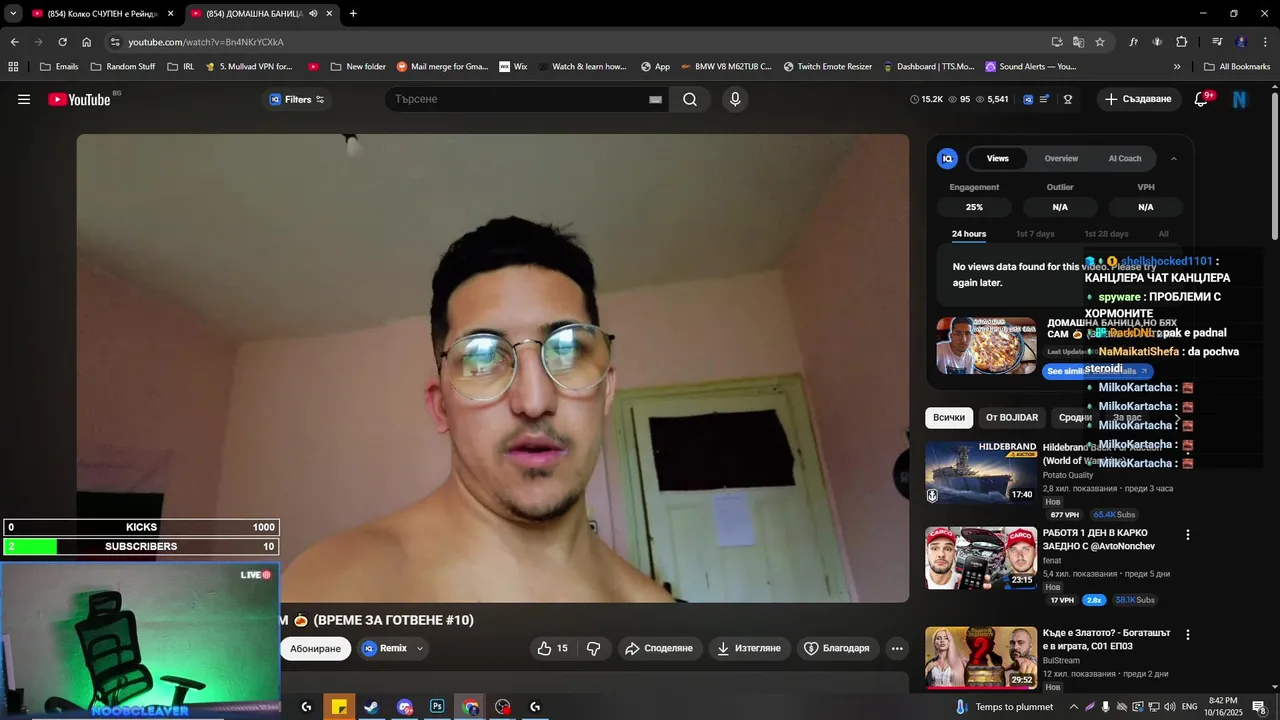The height and width of the screenshot is (720, 1280).
Task: Open the account avatar menu
Action: pos(1240,99)
